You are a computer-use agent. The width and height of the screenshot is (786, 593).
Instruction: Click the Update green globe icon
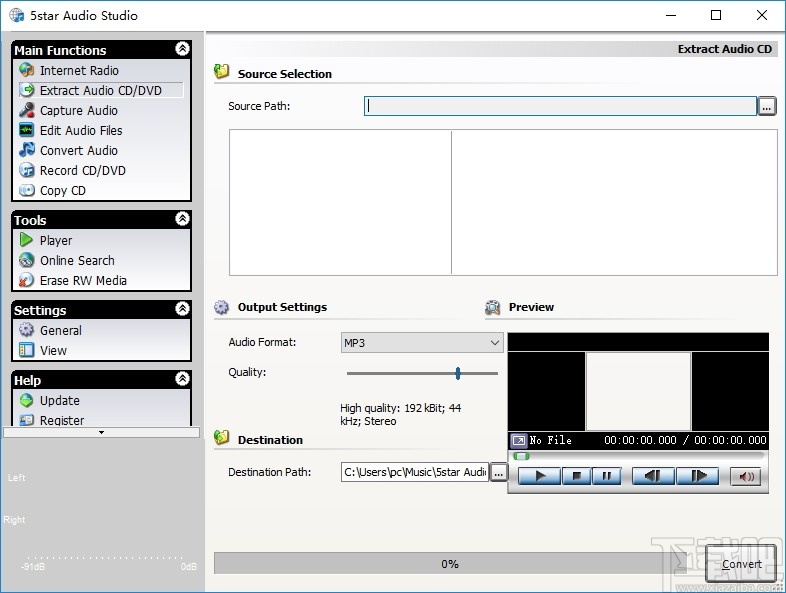click(27, 400)
